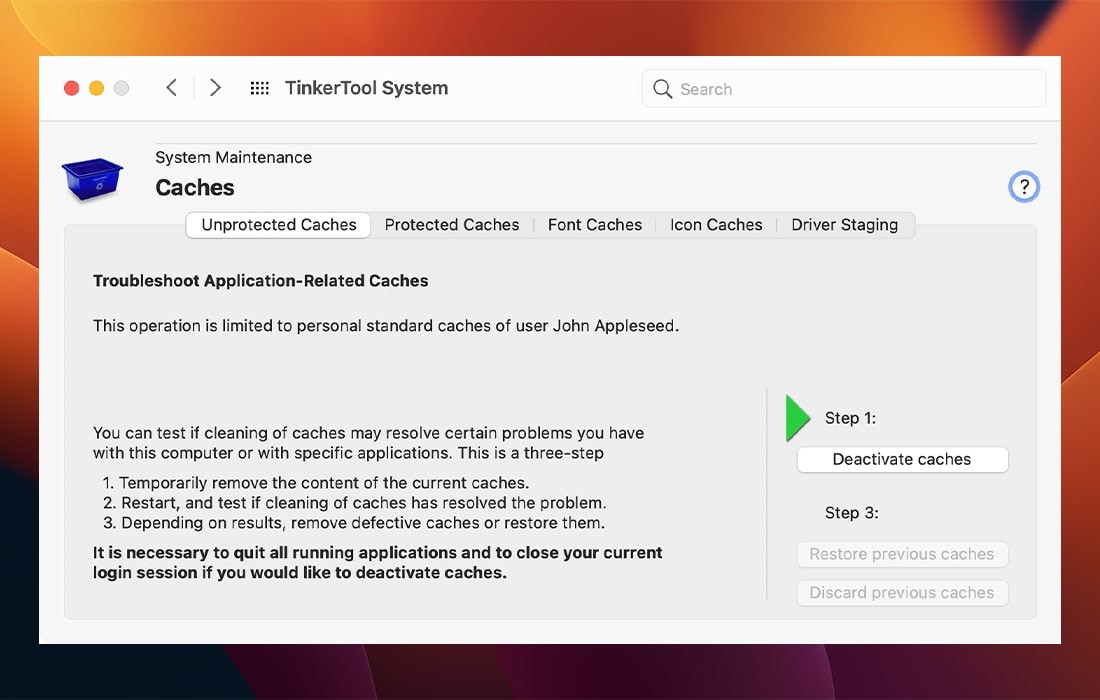The image size is (1100, 700).
Task: Switch to the Driver Staging tab
Action: pos(845,225)
